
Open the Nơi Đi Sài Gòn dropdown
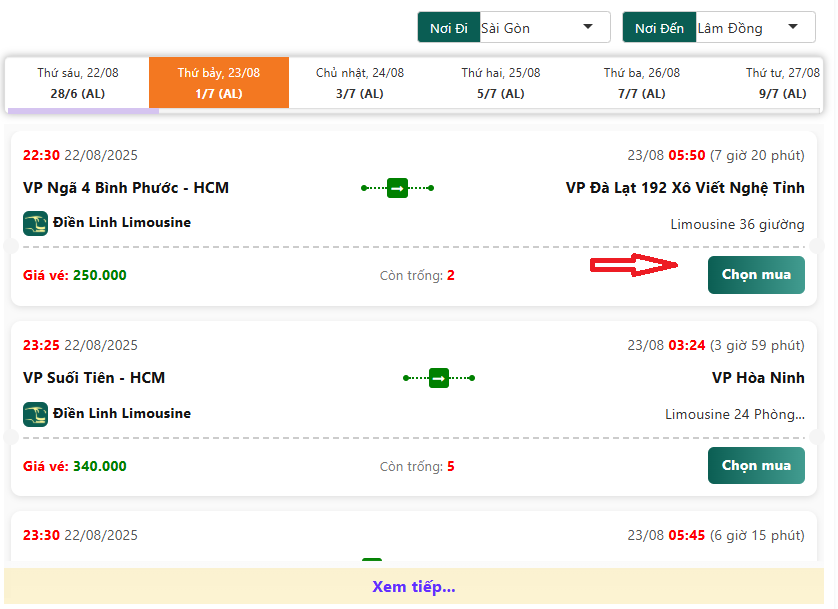pos(545,27)
